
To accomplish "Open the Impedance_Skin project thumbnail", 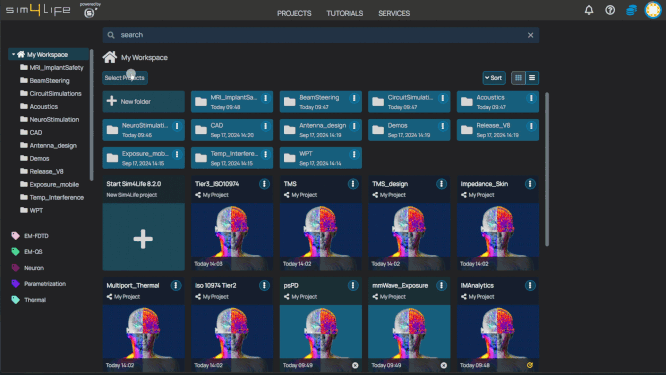I will tap(498, 237).
